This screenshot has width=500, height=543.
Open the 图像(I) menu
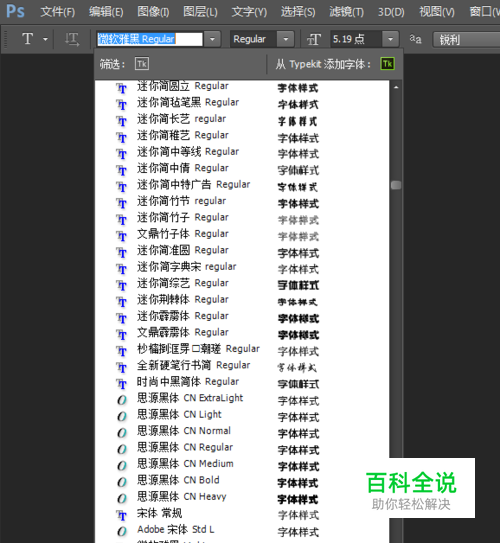point(153,12)
